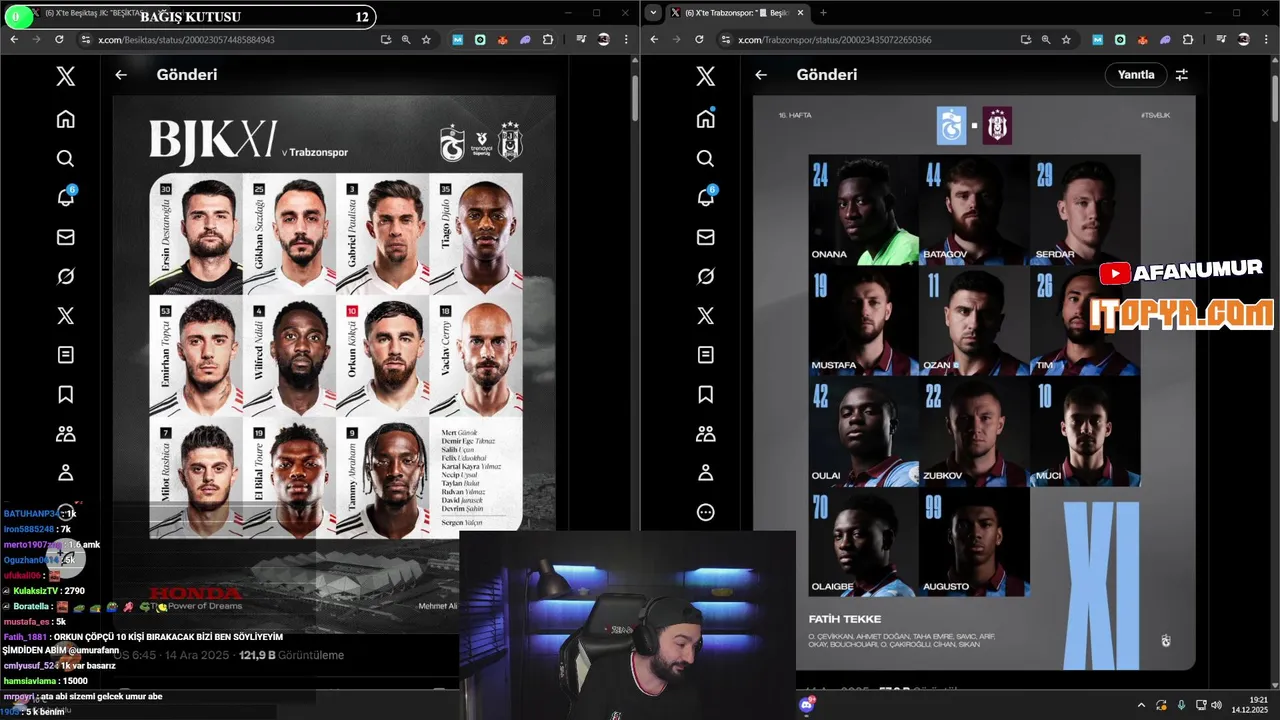
Task: Open new tab in right browser window
Action: click(823, 13)
